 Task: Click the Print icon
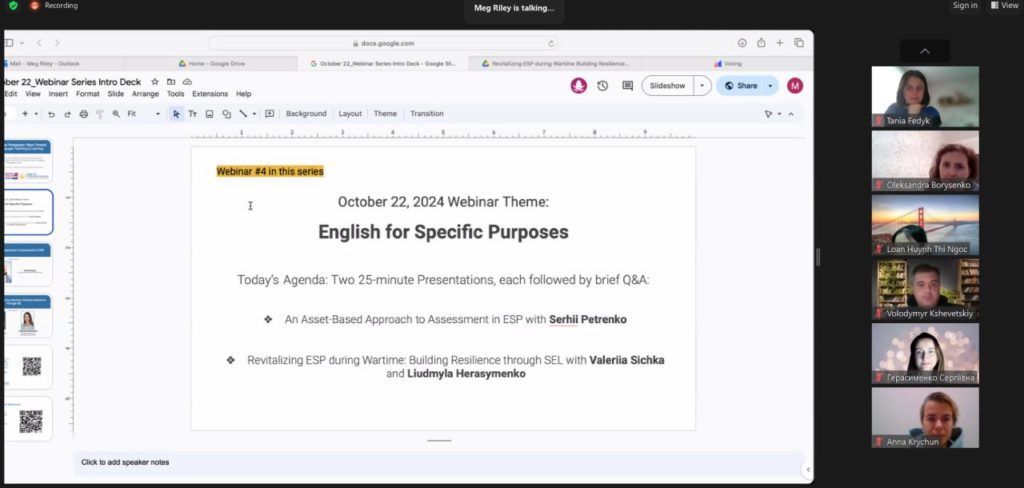pyautogui.click(x=84, y=114)
